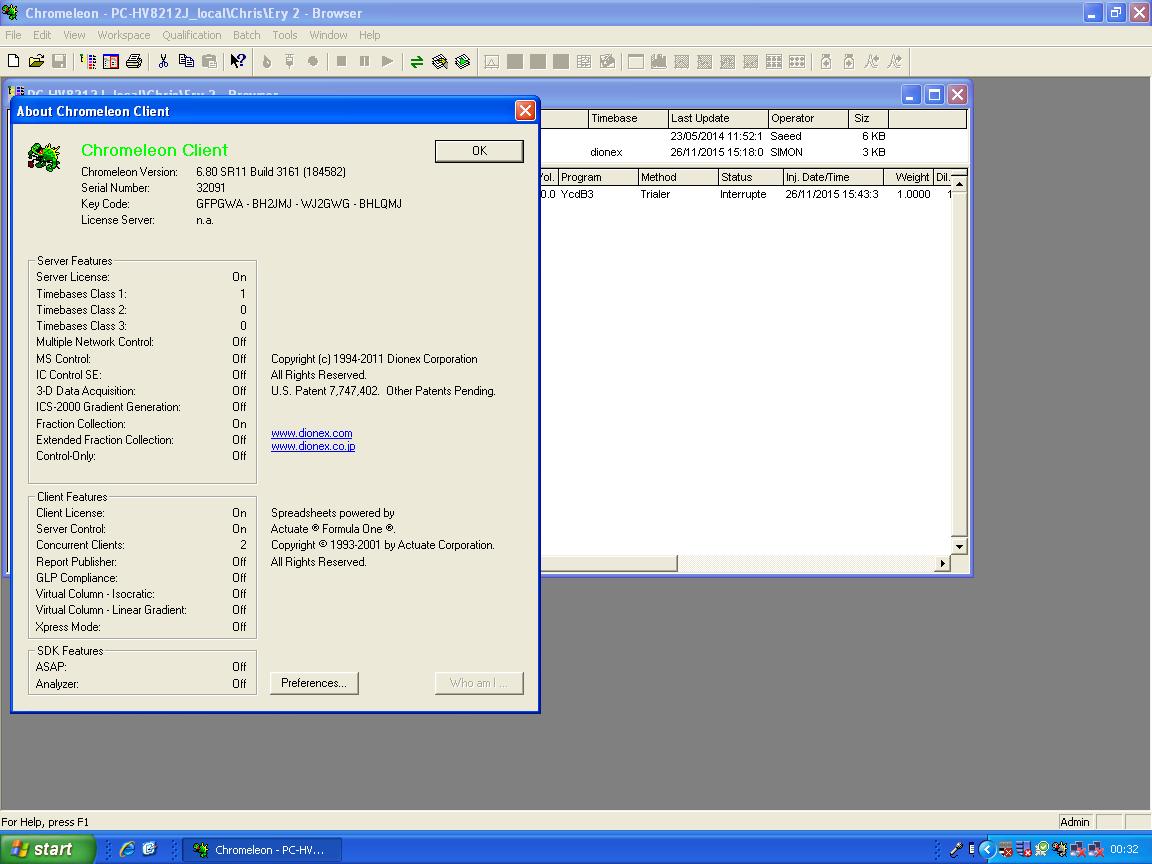Click the Status column header

pyautogui.click(x=750, y=177)
